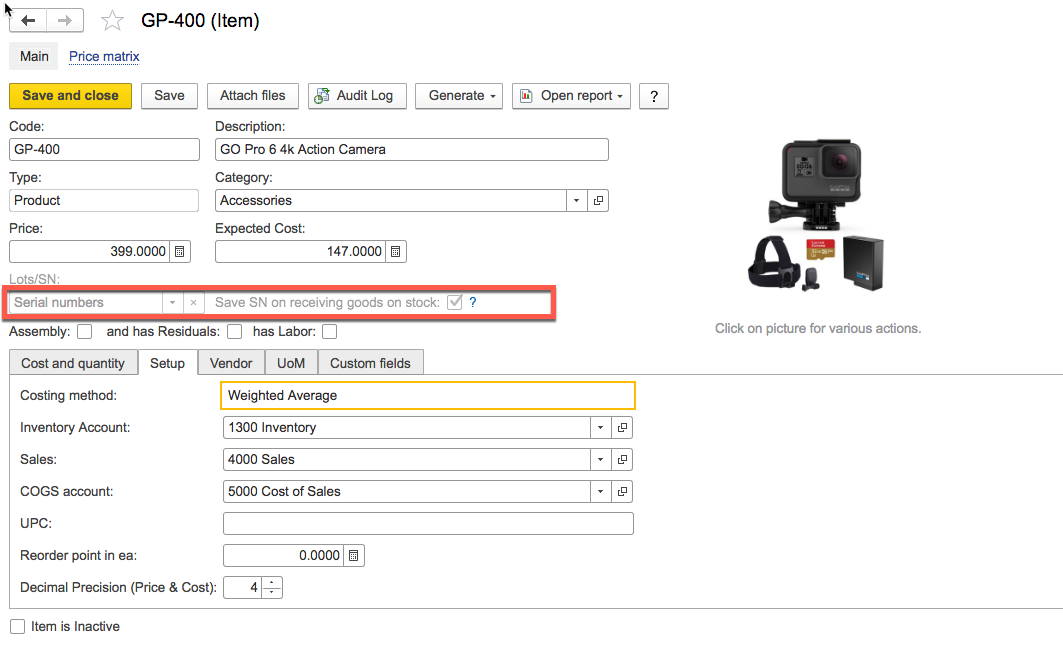Screen dimensions: 1063x653
Task: Click the Type field Product
Action: [x=104, y=201]
